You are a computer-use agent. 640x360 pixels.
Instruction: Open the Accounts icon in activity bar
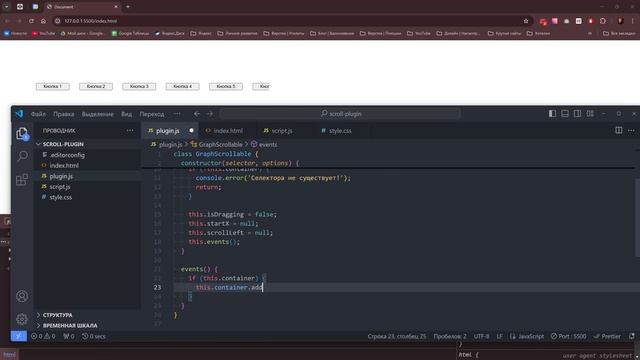(22, 296)
